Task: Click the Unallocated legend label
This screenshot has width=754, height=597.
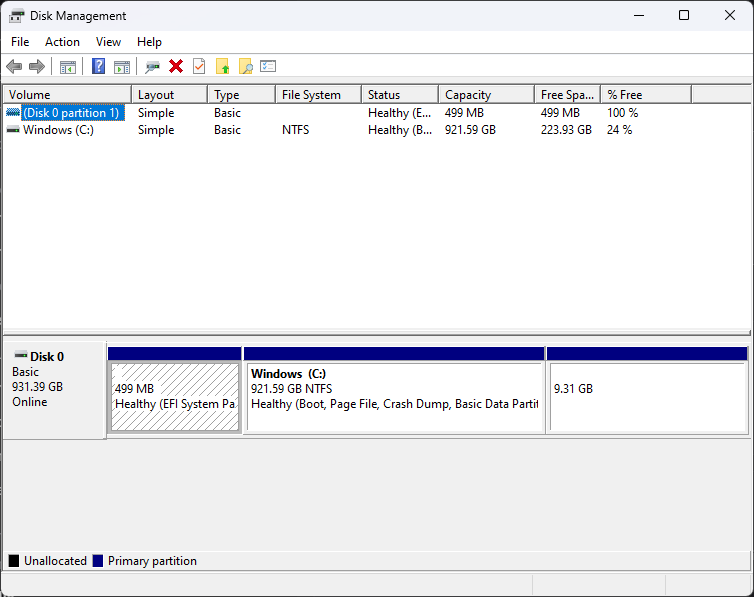Action: [x=55, y=561]
